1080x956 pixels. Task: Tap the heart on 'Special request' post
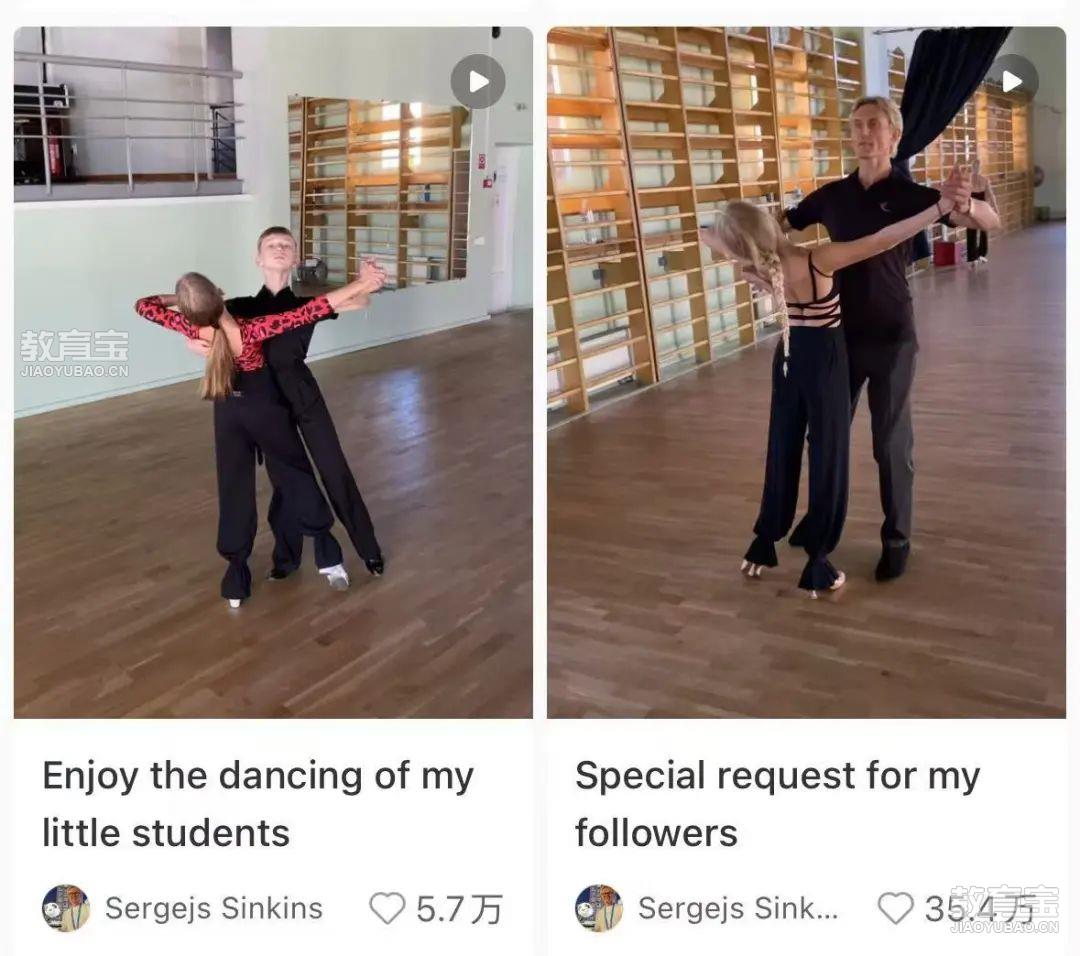(x=895, y=908)
